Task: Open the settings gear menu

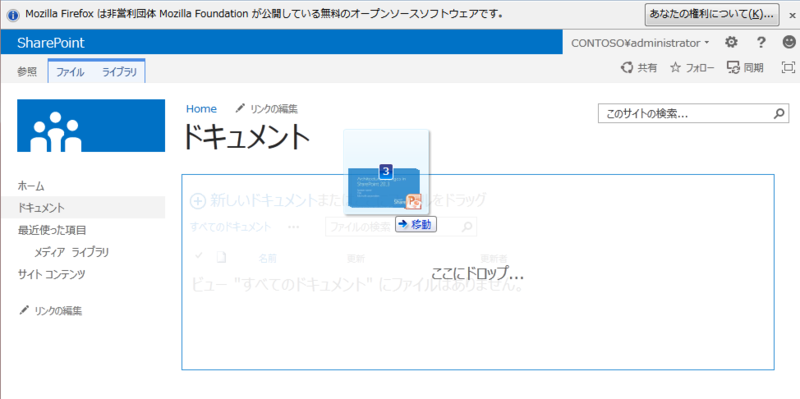Action: click(x=732, y=42)
